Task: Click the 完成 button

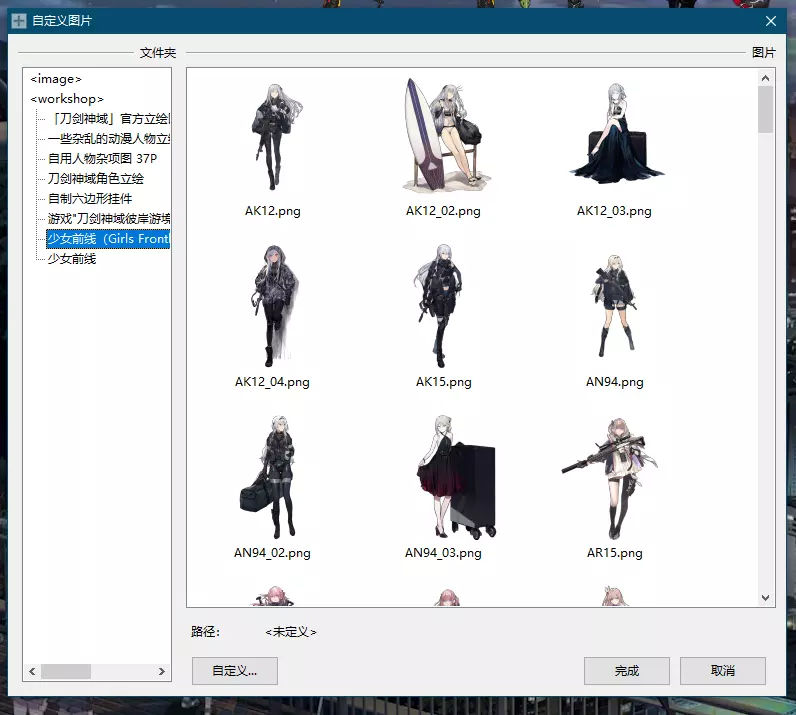Action: [x=627, y=671]
